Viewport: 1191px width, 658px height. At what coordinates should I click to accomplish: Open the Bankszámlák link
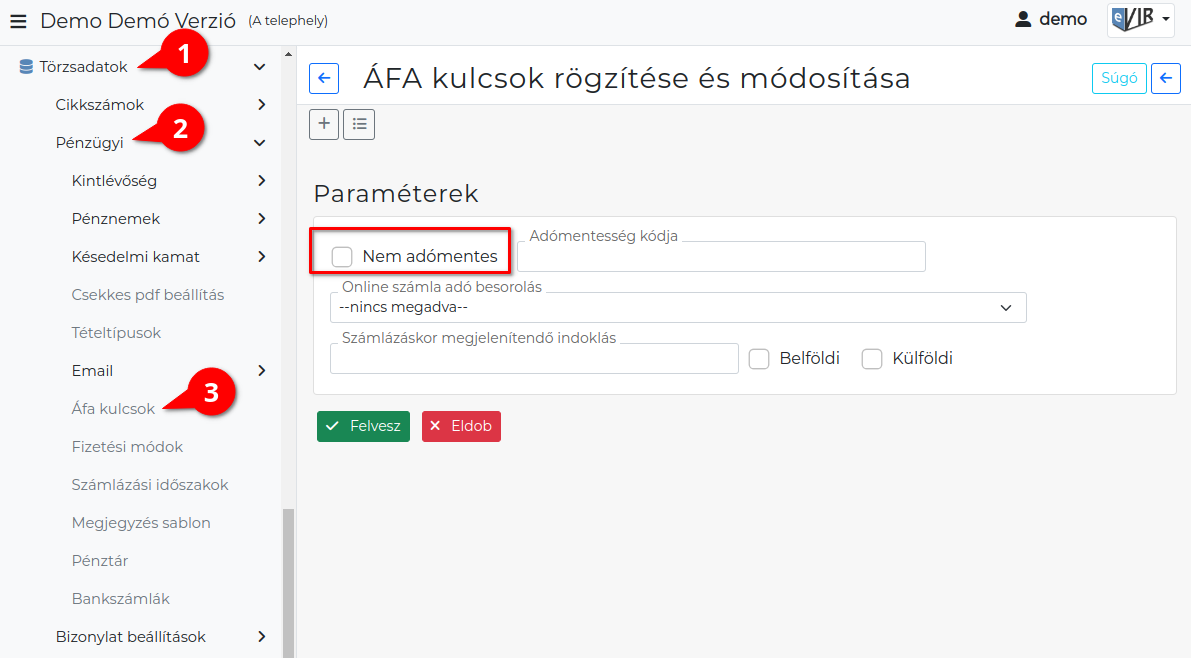click(121, 599)
